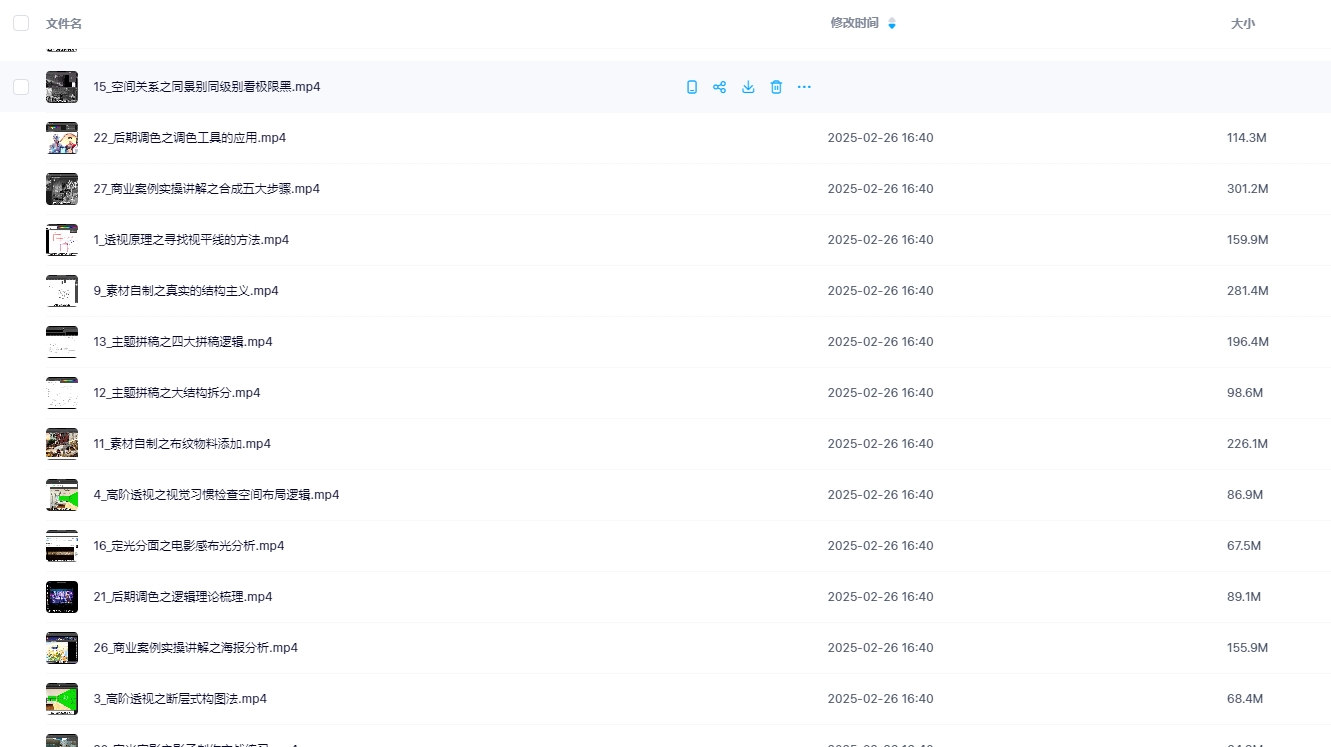This screenshot has height=747, width=1331.
Task: Toggle the 修改时间 sort arrow
Action: click(x=892, y=23)
